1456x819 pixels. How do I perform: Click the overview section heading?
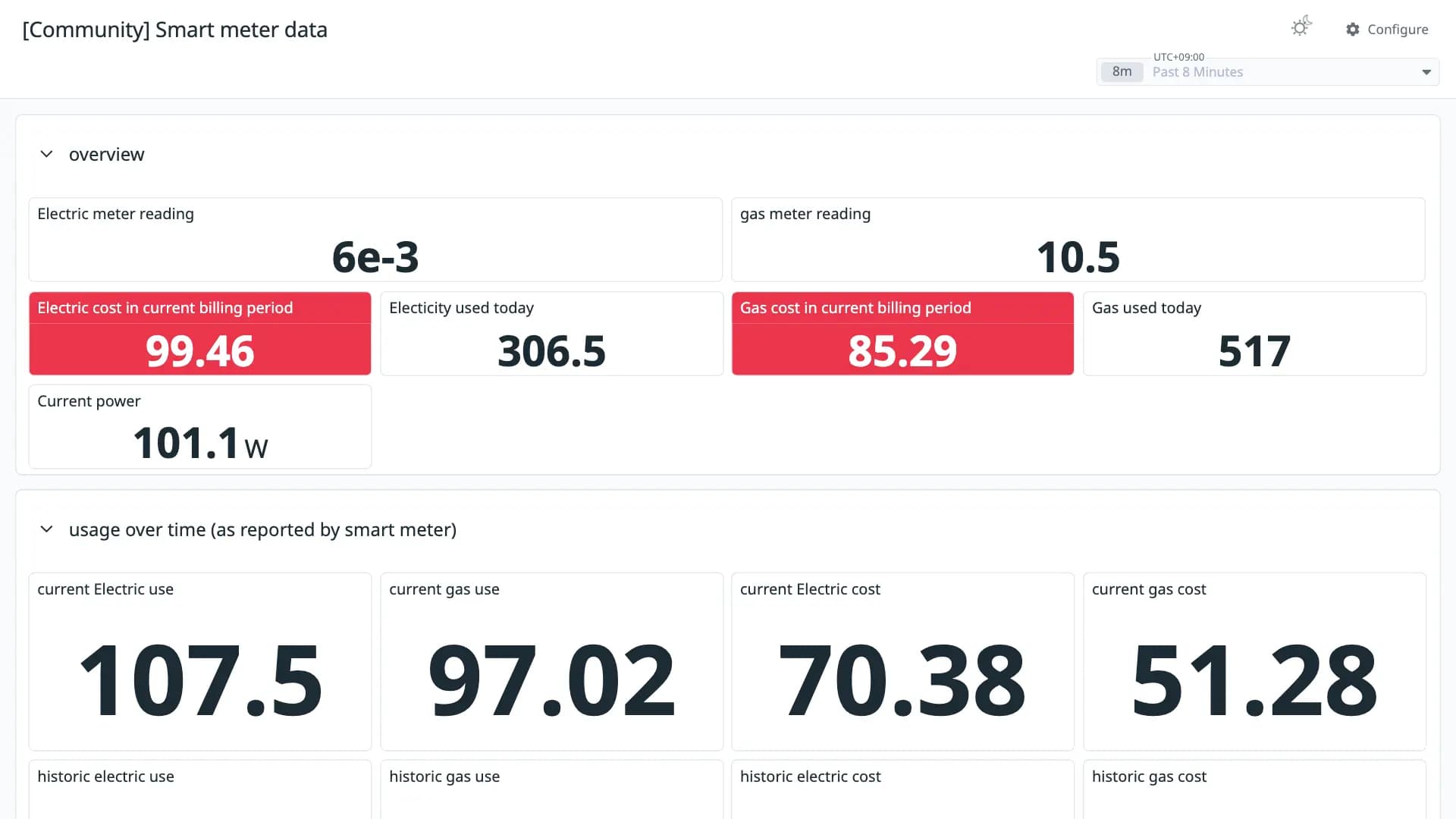pyautogui.click(x=106, y=154)
